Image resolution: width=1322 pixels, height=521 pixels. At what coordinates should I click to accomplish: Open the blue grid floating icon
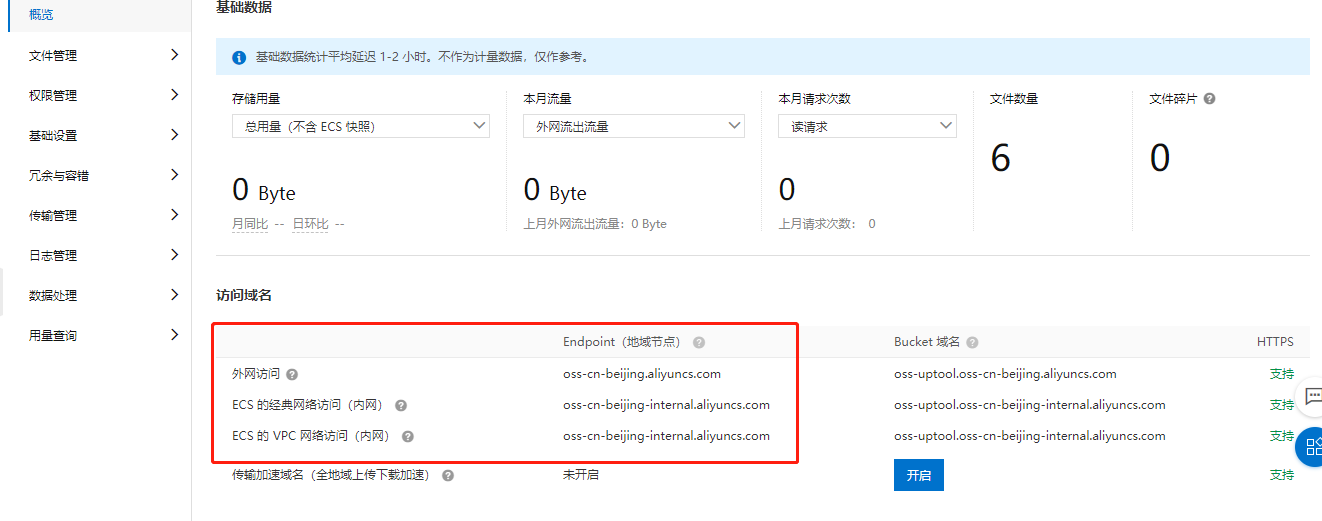click(x=1311, y=447)
